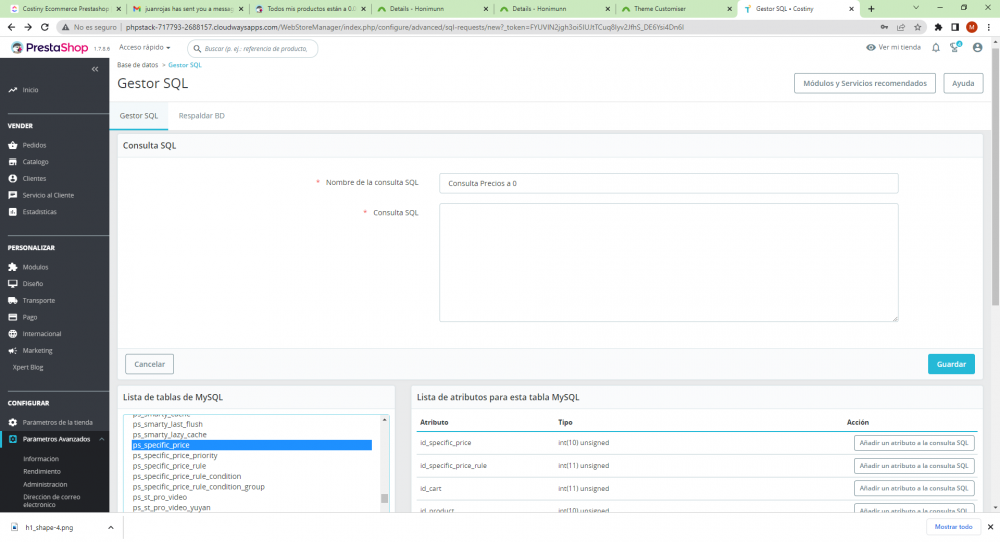Collapse the sidebar with double-chevron icon
1000x542 pixels.
point(95,69)
